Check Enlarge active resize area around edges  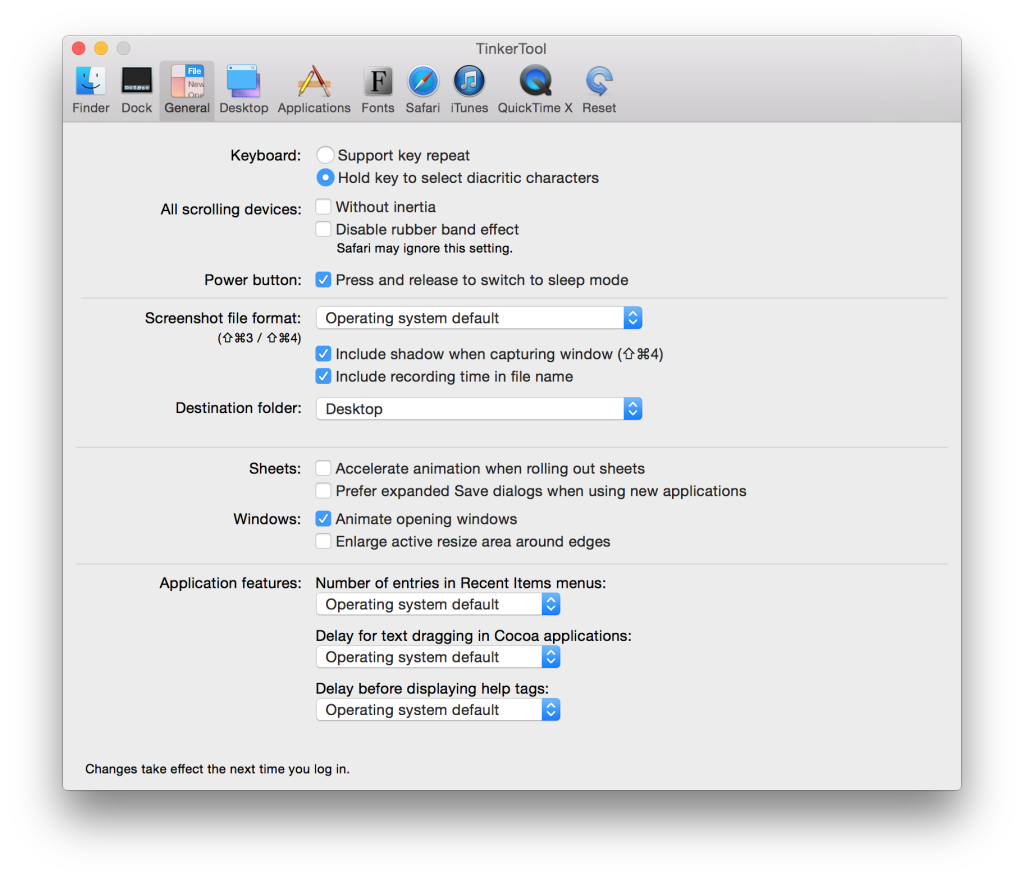click(x=324, y=541)
